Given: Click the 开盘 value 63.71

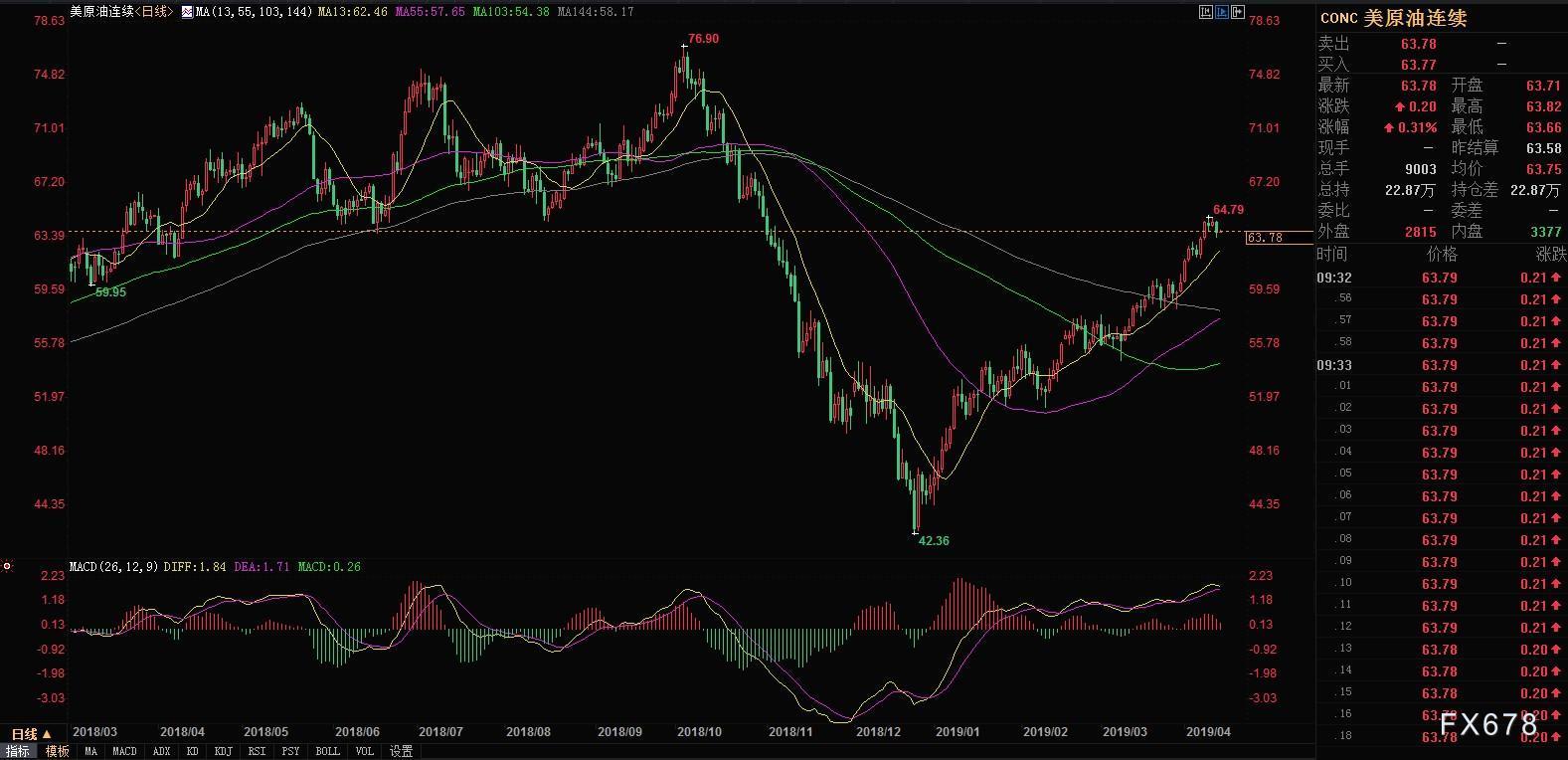Looking at the screenshot, I should (x=1543, y=86).
